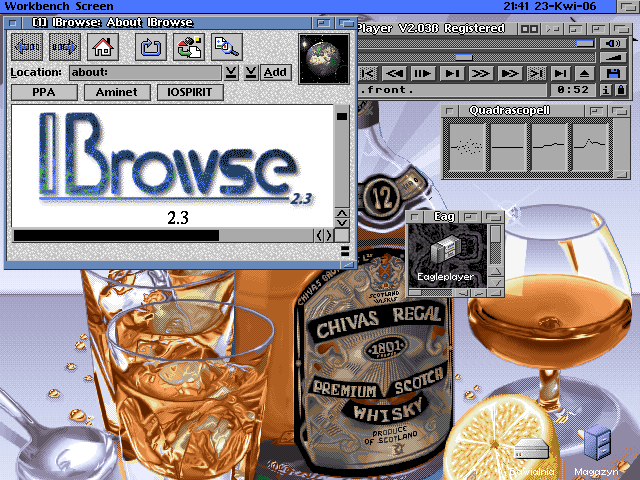Toggle pause/play in the player
The width and height of the screenshot is (640, 480).
423,73
